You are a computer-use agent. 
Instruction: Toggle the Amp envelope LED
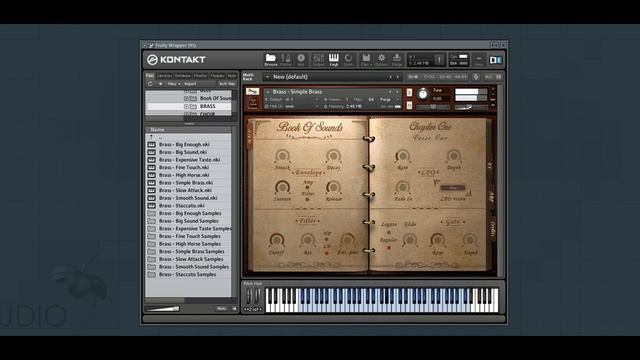click(x=307, y=187)
